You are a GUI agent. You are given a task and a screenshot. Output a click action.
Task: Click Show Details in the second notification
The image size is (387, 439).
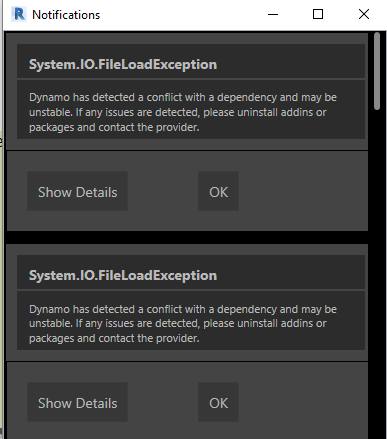(x=77, y=402)
